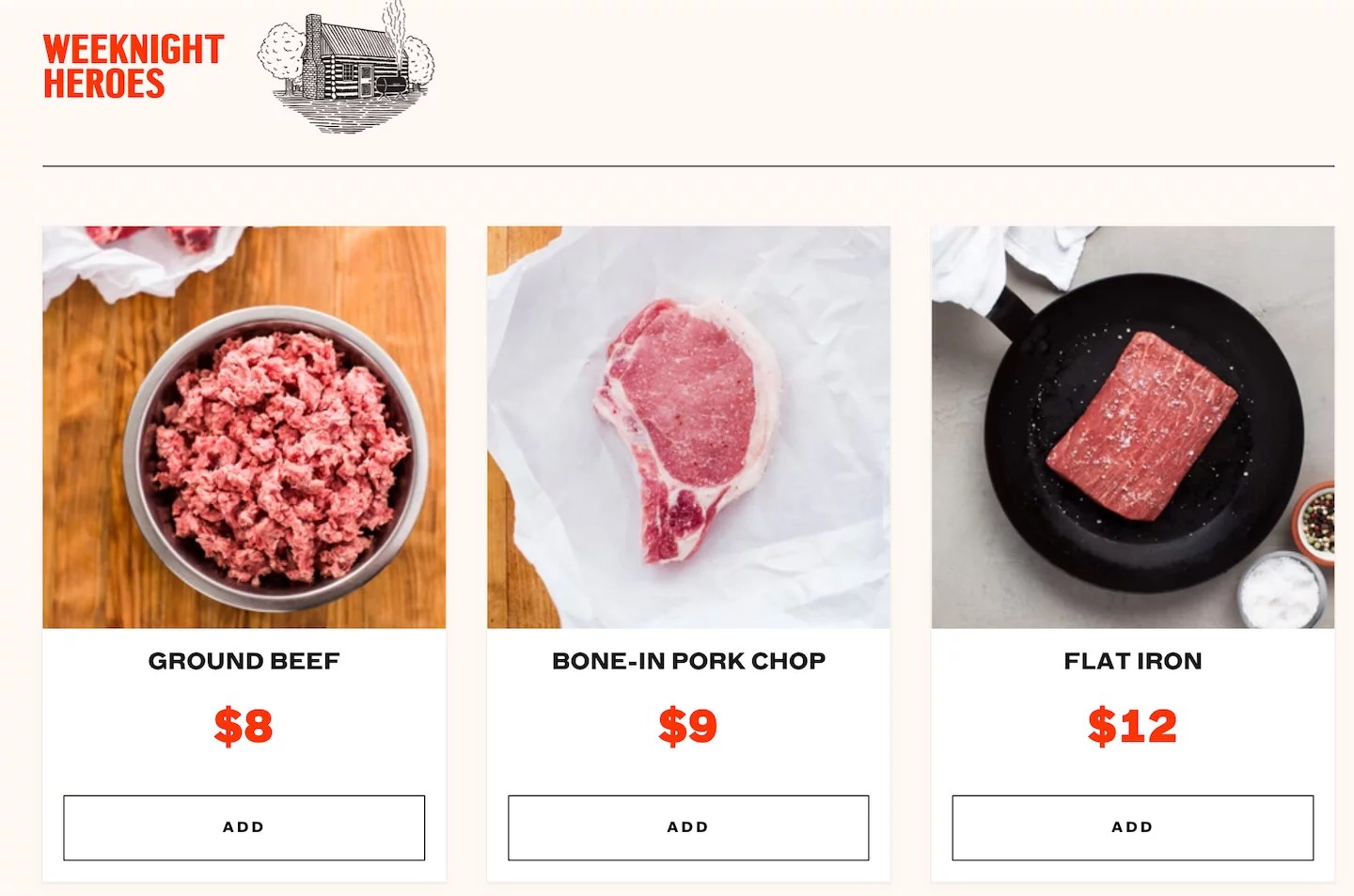Select the Ground Beef product card
Screen dimensions: 1354x896
tap(244, 555)
